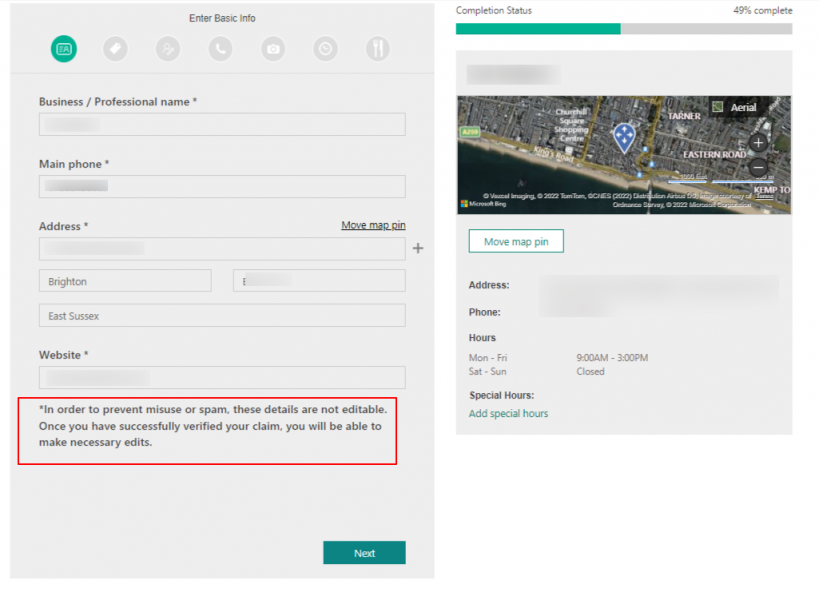The image size is (819, 600).
Task: Open the tag-shaped categories step icon
Action: [115, 49]
